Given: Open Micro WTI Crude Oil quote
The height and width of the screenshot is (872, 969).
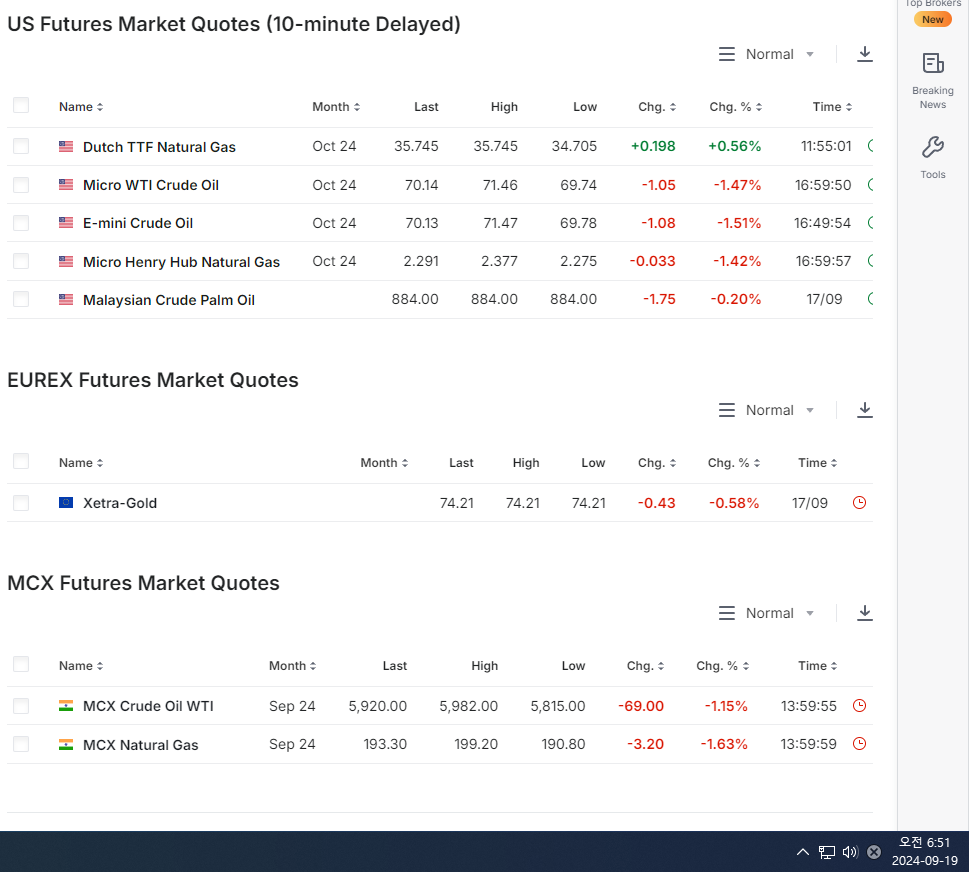Looking at the screenshot, I should (151, 185).
